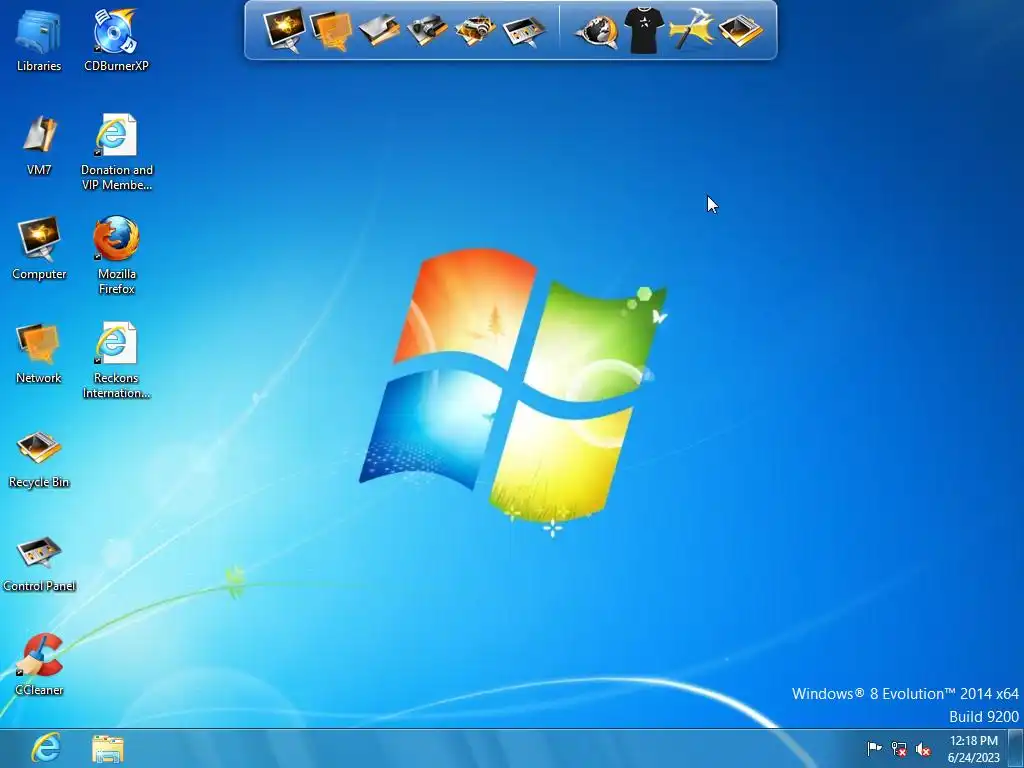1024x768 pixels.
Task: Open the Control Panel desktop icon
Action: pos(39,563)
